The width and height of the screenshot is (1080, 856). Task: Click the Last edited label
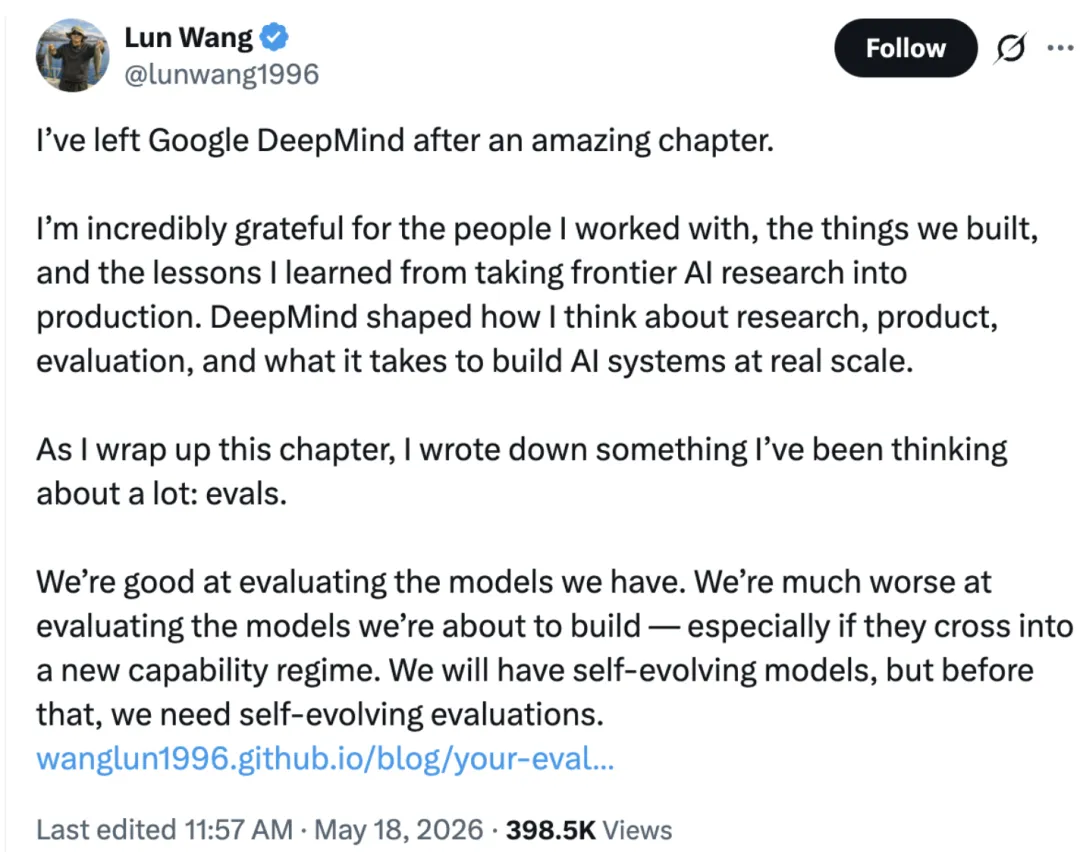click(107, 830)
